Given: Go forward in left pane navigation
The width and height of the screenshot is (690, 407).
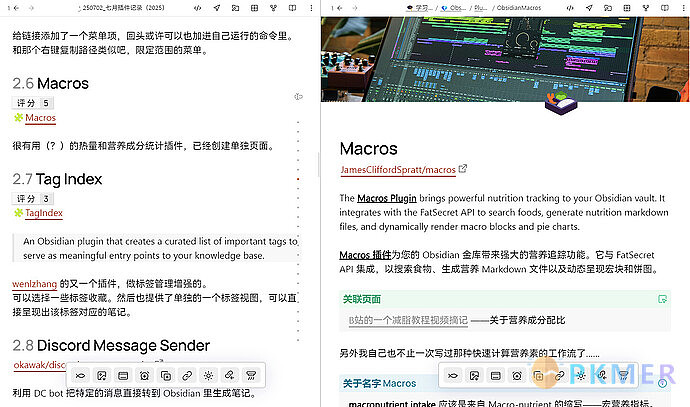Looking at the screenshot, I should [31, 8].
